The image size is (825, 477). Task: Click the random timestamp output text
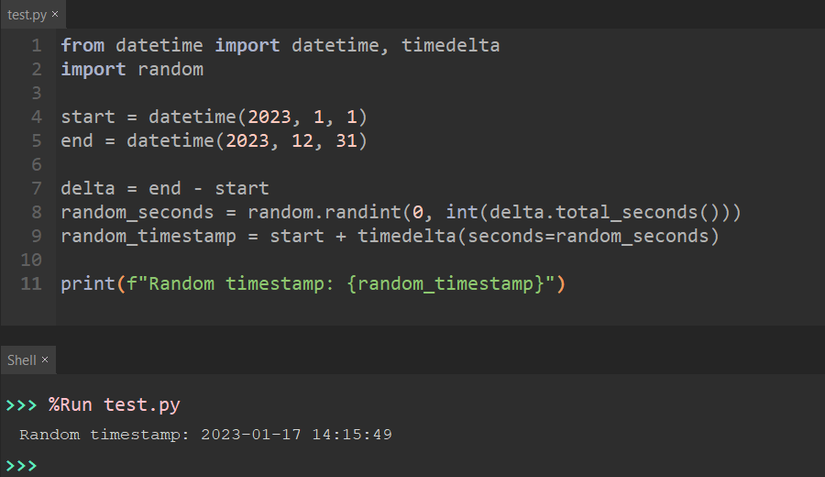[205, 435]
